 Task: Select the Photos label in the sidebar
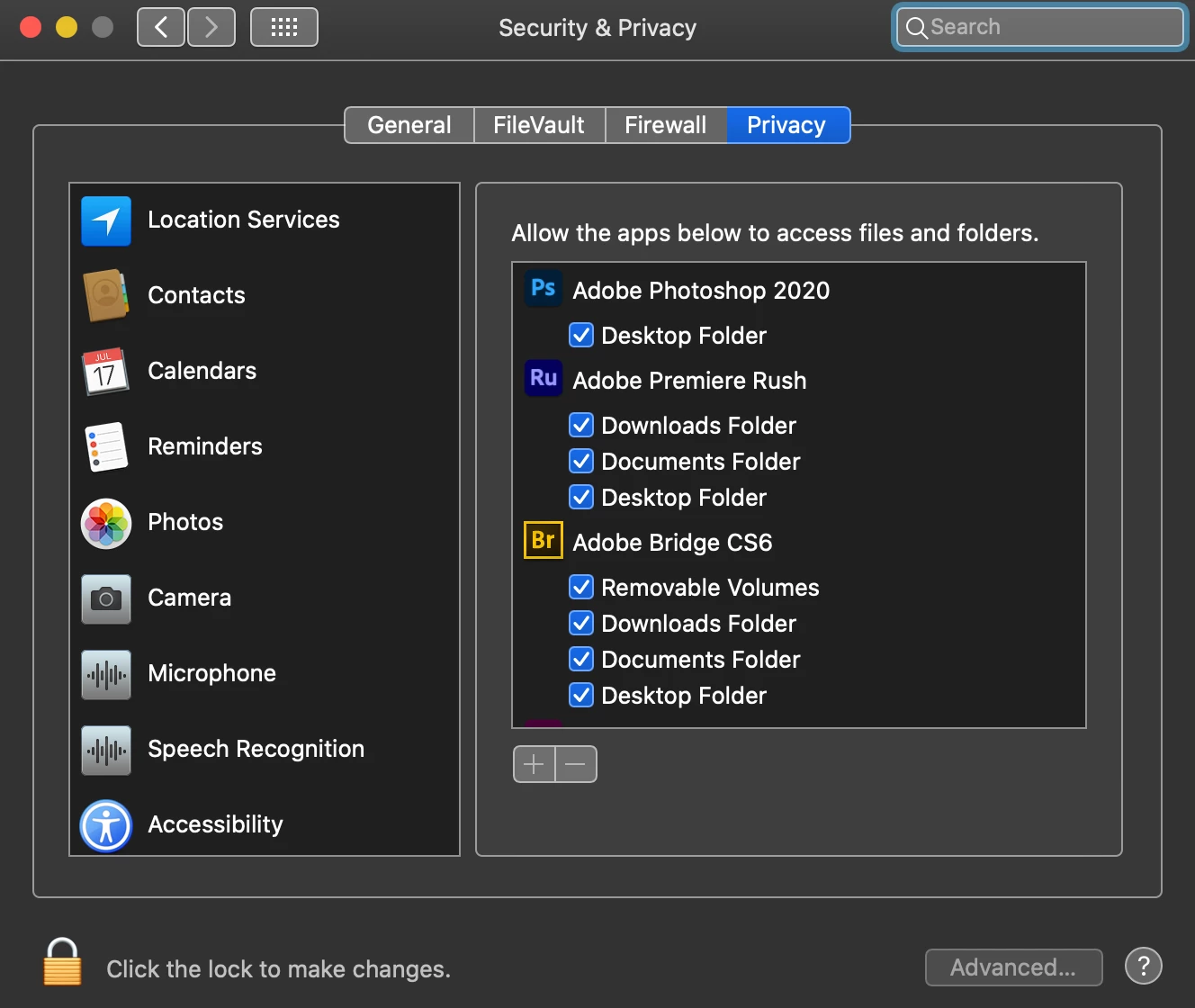point(185,522)
